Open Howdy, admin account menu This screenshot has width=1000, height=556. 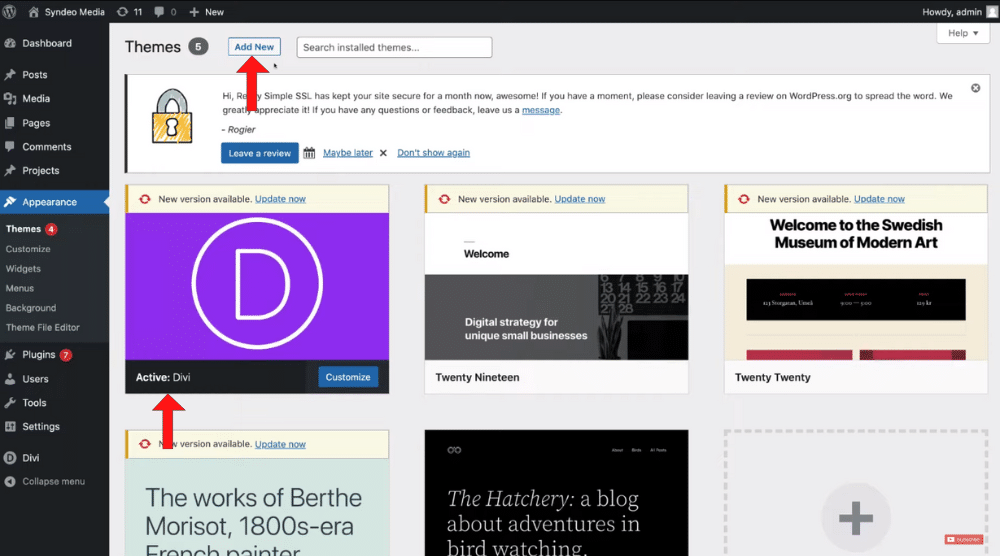(x=959, y=11)
